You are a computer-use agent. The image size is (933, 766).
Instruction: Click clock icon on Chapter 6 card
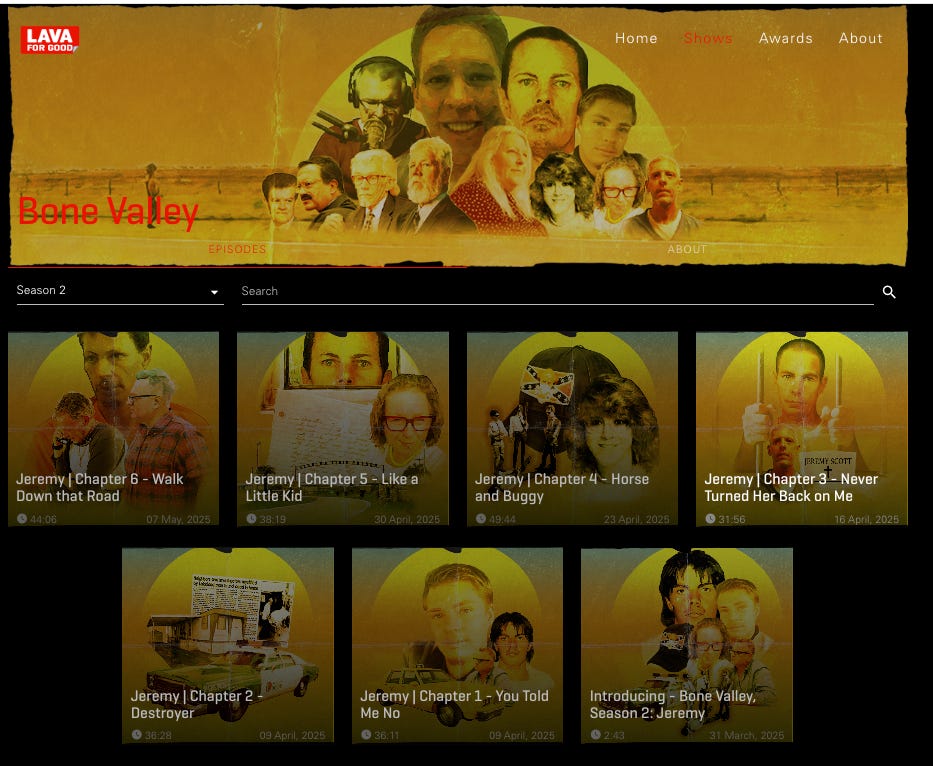22,519
